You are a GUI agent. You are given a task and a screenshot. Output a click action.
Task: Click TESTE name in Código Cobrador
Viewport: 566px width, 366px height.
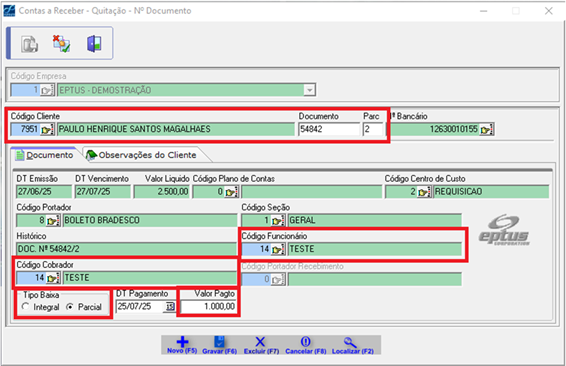tap(150, 278)
